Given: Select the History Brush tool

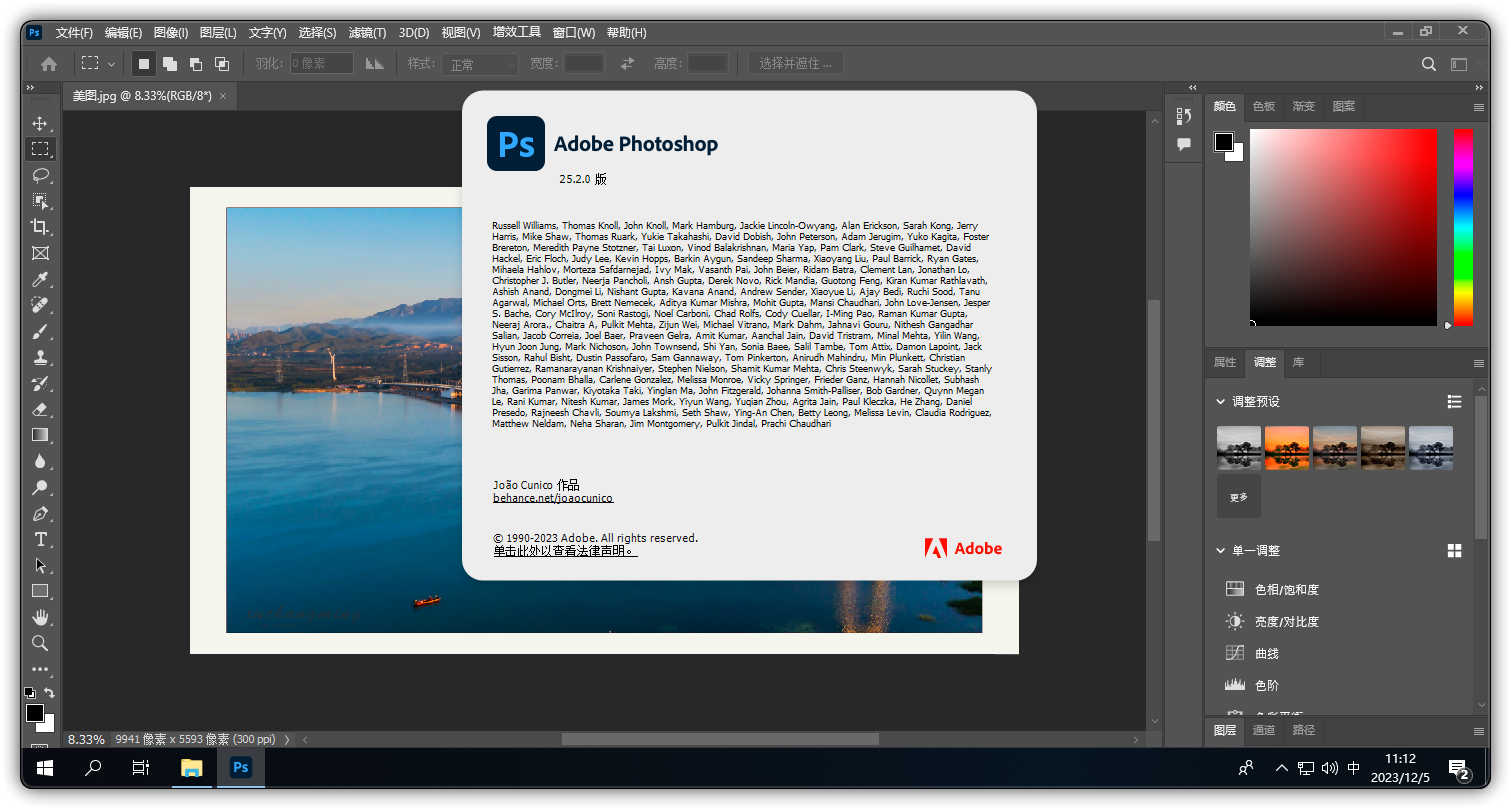Looking at the screenshot, I should tap(40, 383).
